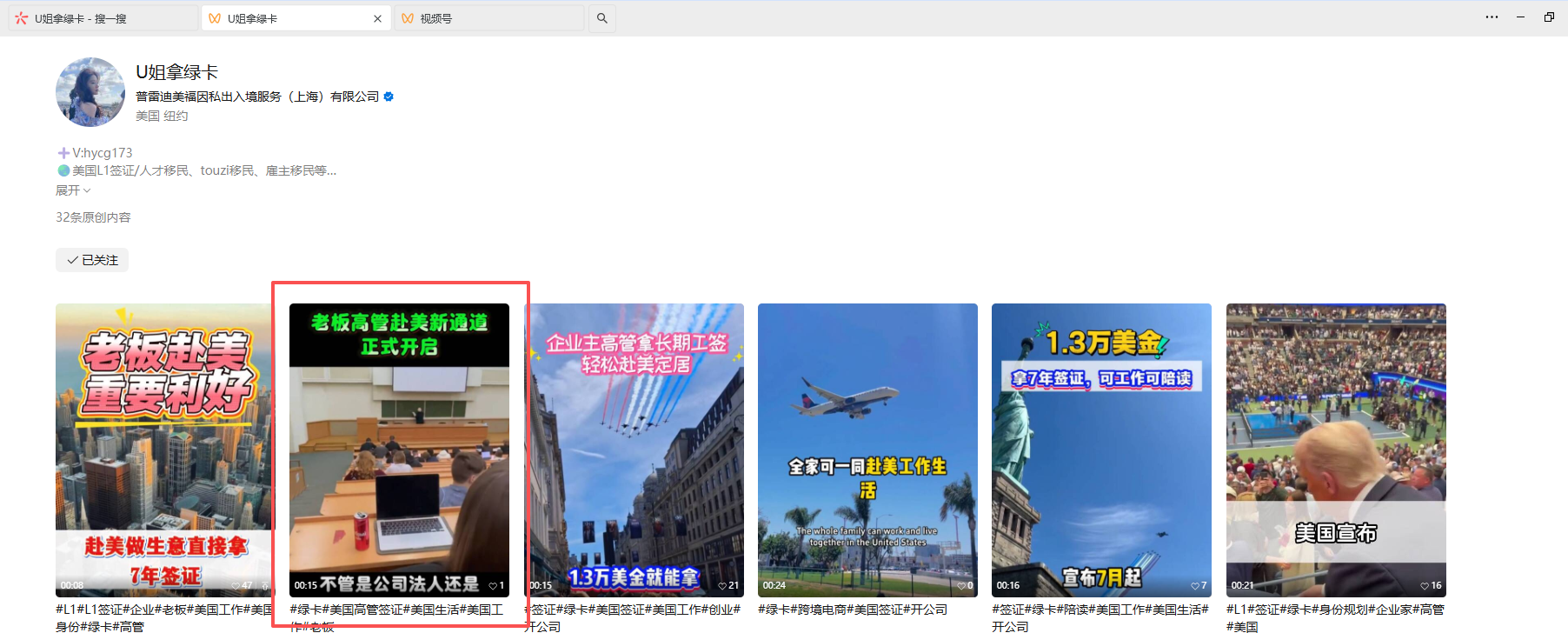This screenshot has height=633, width=1568.
Task: Open the 老板高管赴美新通道 video
Action: point(399,450)
